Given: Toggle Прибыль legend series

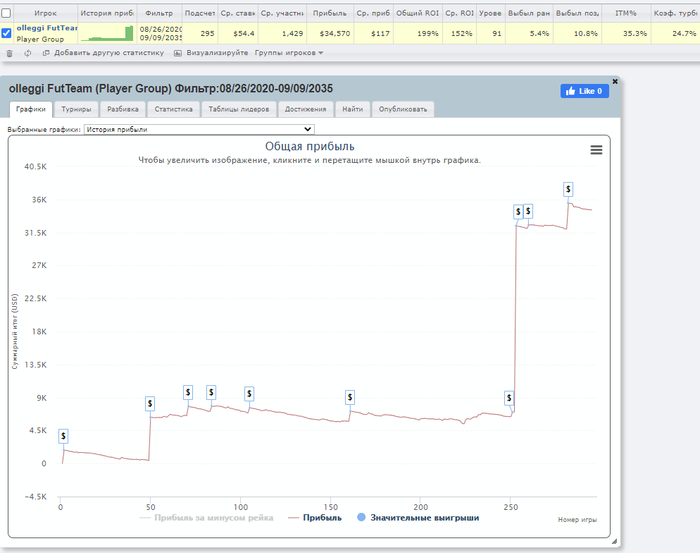Looking at the screenshot, I should 315,518.
